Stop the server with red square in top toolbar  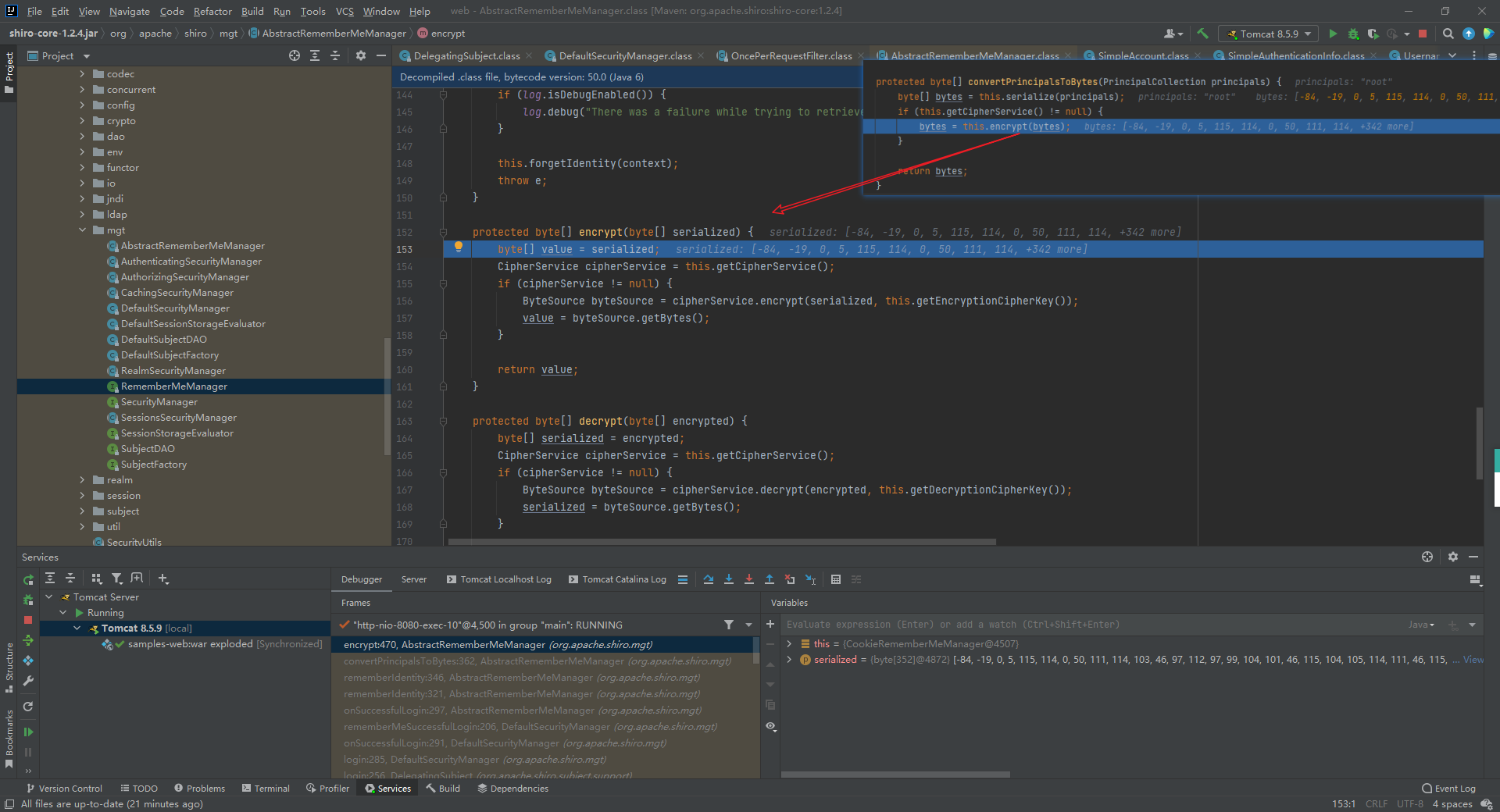pyautogui.click(x=1423, y=34)
